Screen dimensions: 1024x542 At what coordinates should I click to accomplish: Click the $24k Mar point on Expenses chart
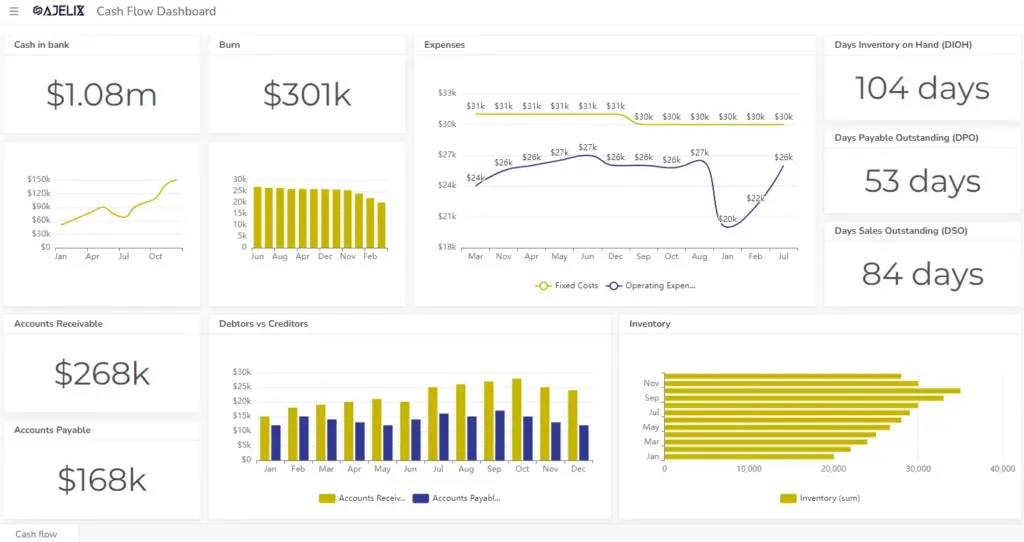[x=476, y=186]
